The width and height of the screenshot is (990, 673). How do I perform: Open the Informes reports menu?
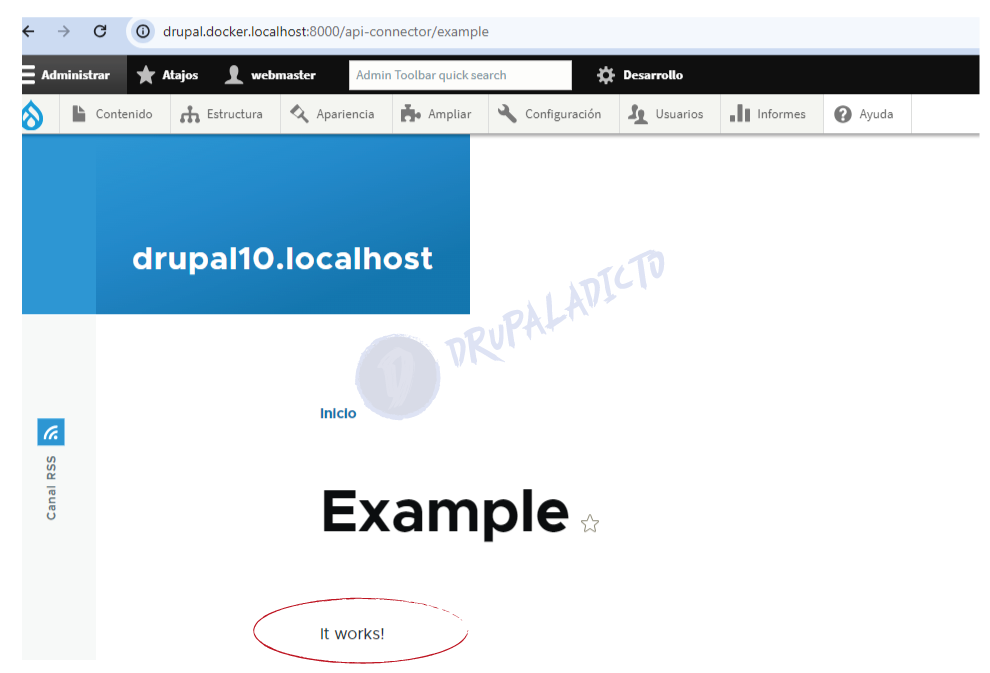(x=769, y=114)
